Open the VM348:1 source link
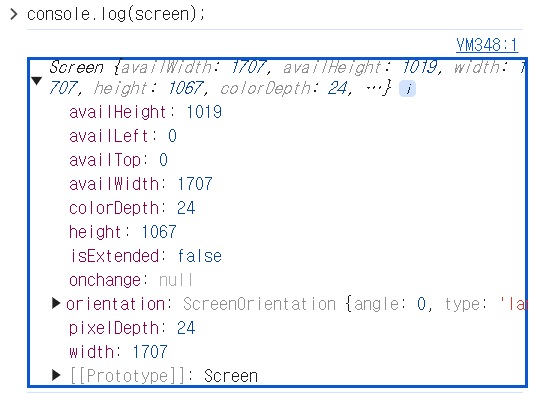The width and height of the screenshot is (549, 393). pyautogui.click(x=487, y=45)
